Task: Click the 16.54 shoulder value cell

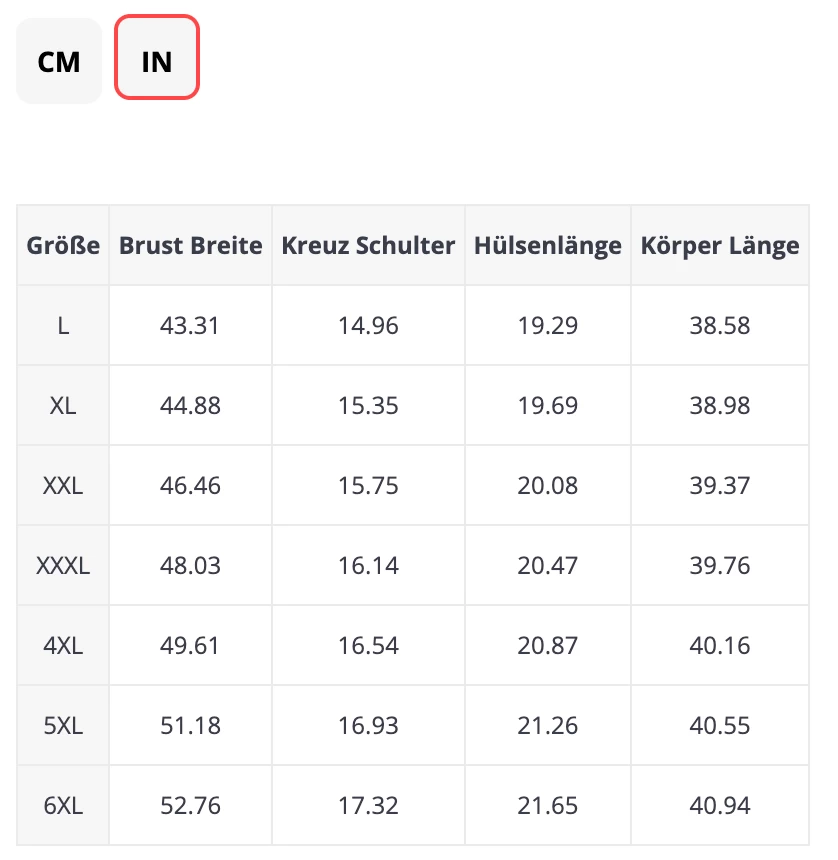Action: pos(368,646)
